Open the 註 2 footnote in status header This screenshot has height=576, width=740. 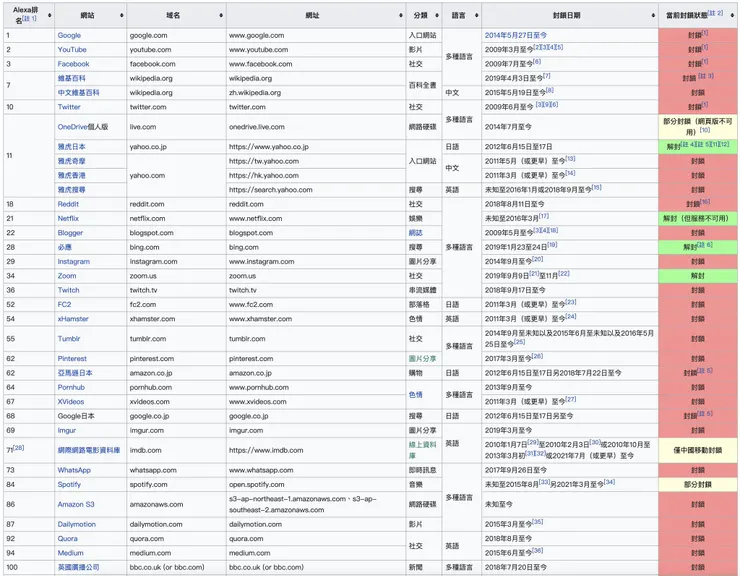[x=715, y=13]
